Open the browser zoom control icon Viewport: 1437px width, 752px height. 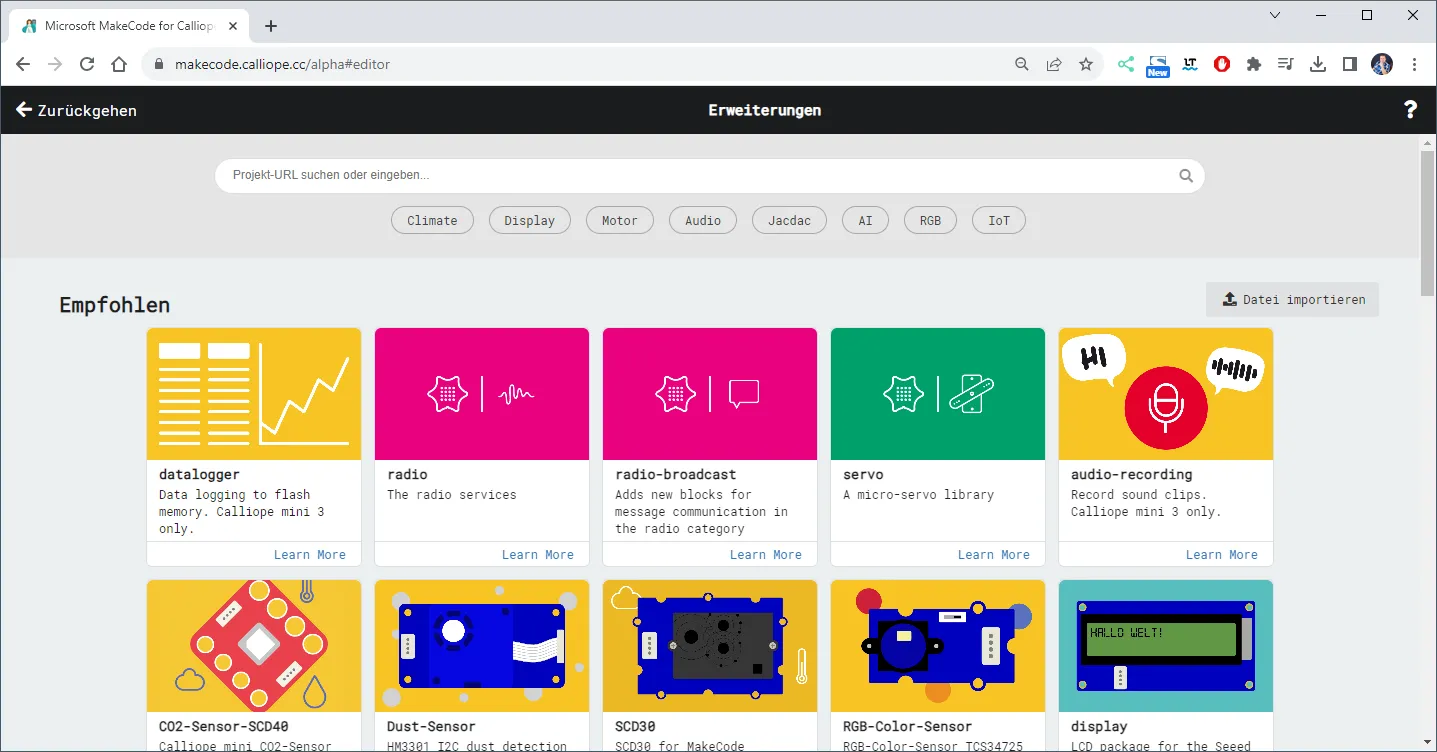[x=1022, y=64]
